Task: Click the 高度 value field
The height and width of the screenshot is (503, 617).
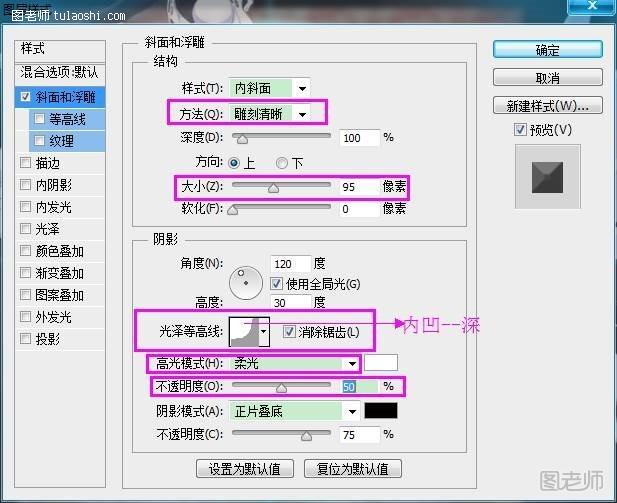Action: tap(290, 302)
